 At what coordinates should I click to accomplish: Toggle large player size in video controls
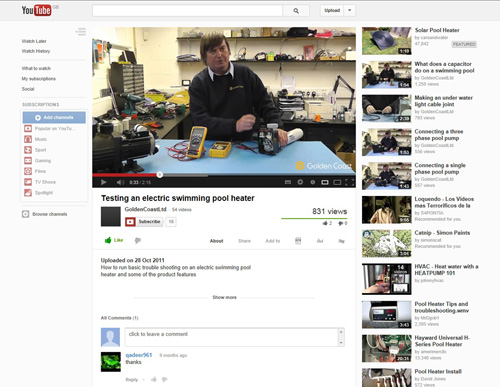click(337, 182)
